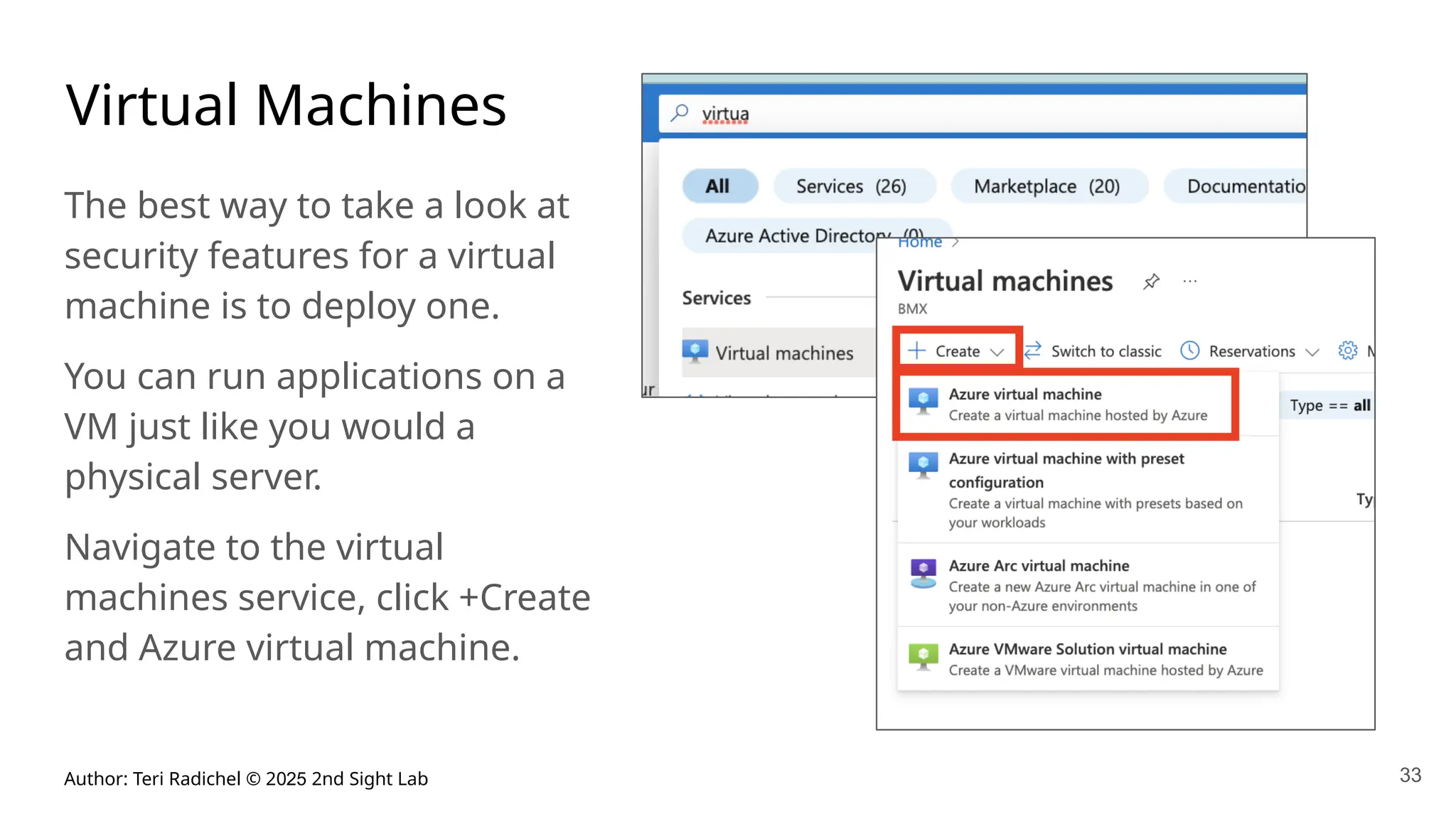The width and height of the screenshot is (1456, 819).
Task: Click the 'Type == all' filter pill
Action: click(1327, 406)
